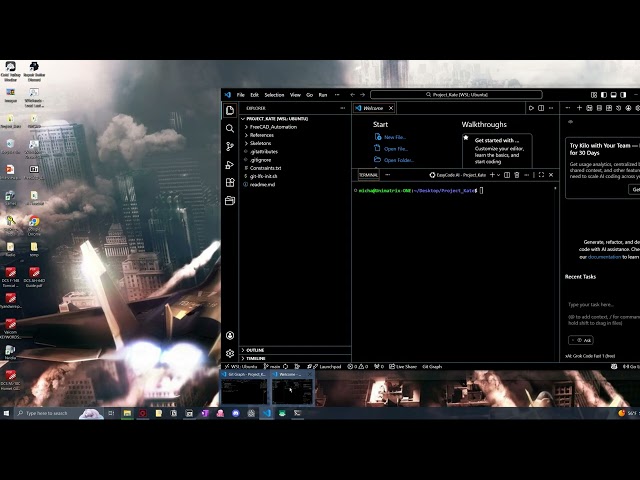Toggle the bottom panel layout button

(613, 95)
